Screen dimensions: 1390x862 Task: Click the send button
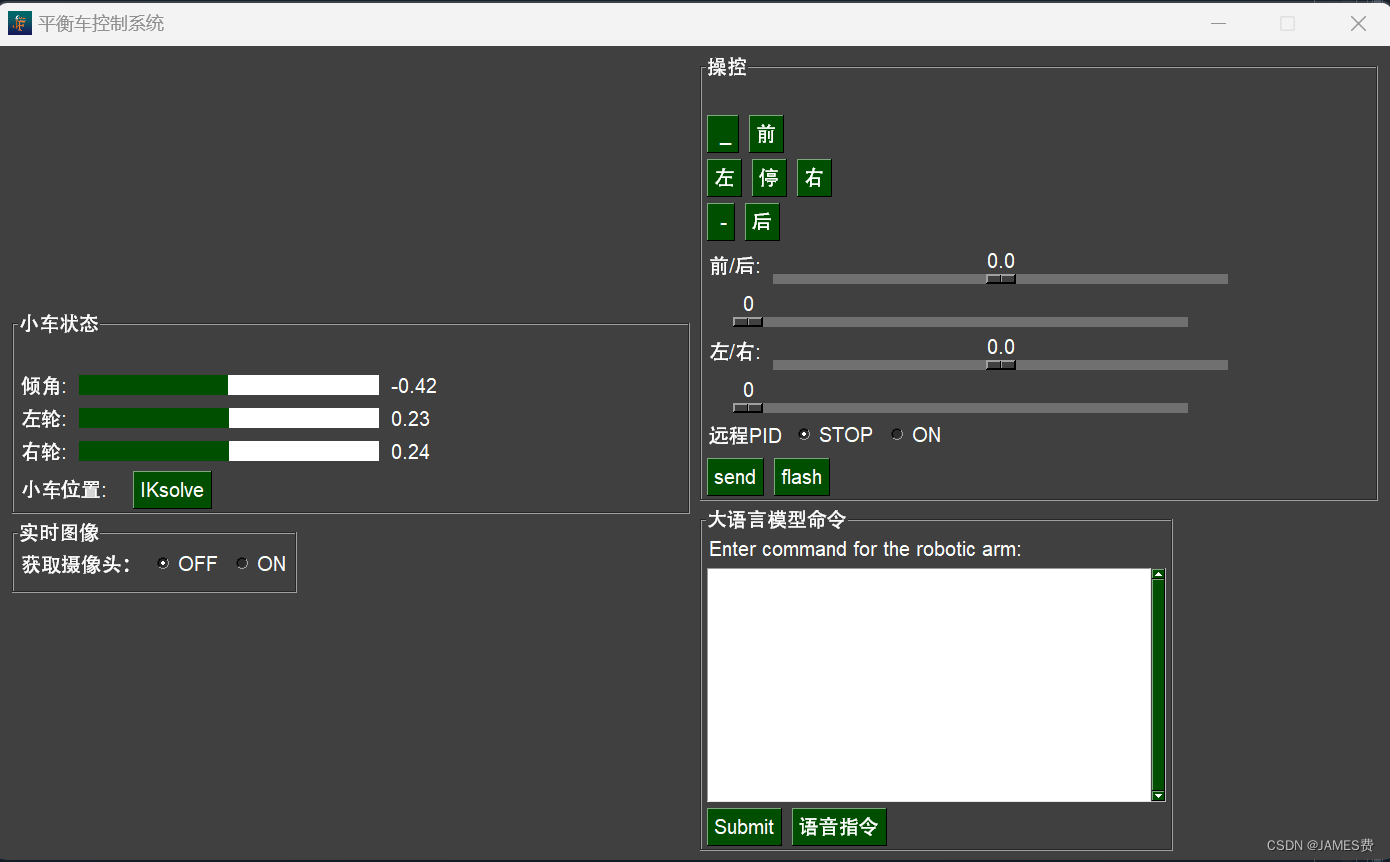point(735,477)
